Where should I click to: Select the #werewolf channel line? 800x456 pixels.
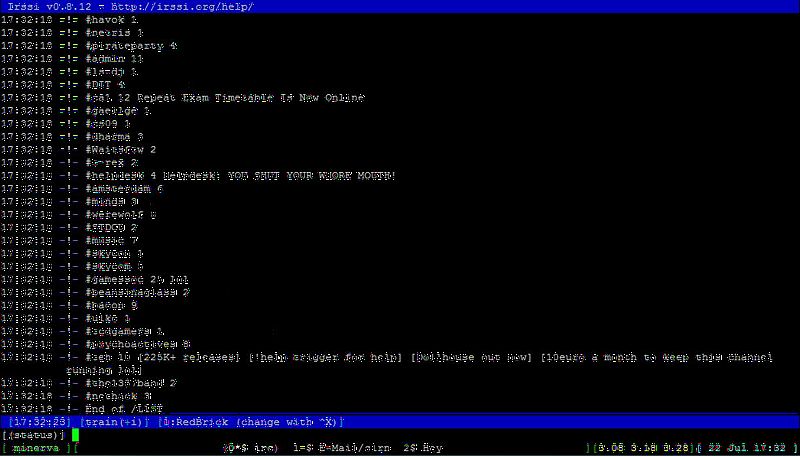(120, 215)
